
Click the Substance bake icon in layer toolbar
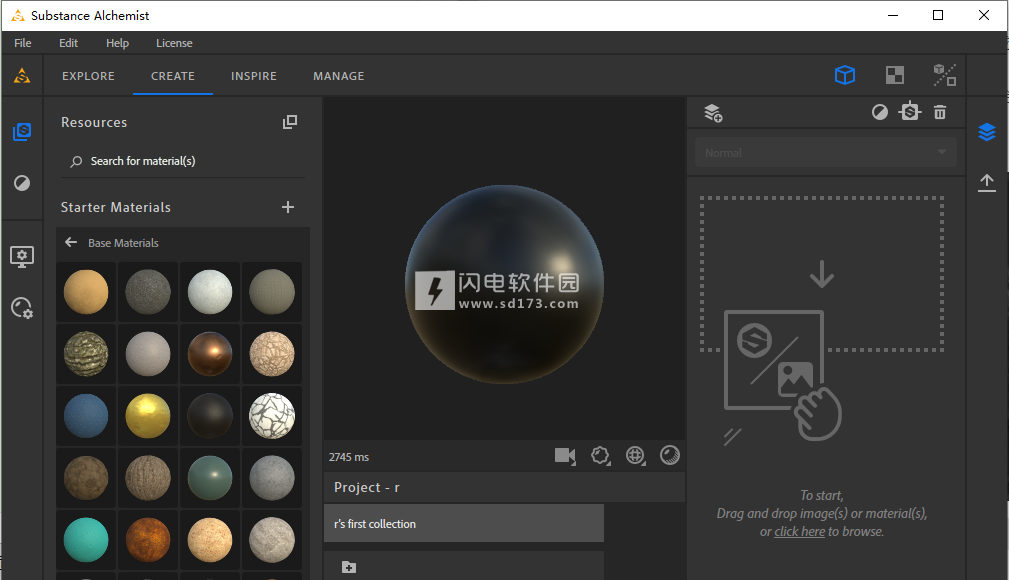(x=910, y=112)
